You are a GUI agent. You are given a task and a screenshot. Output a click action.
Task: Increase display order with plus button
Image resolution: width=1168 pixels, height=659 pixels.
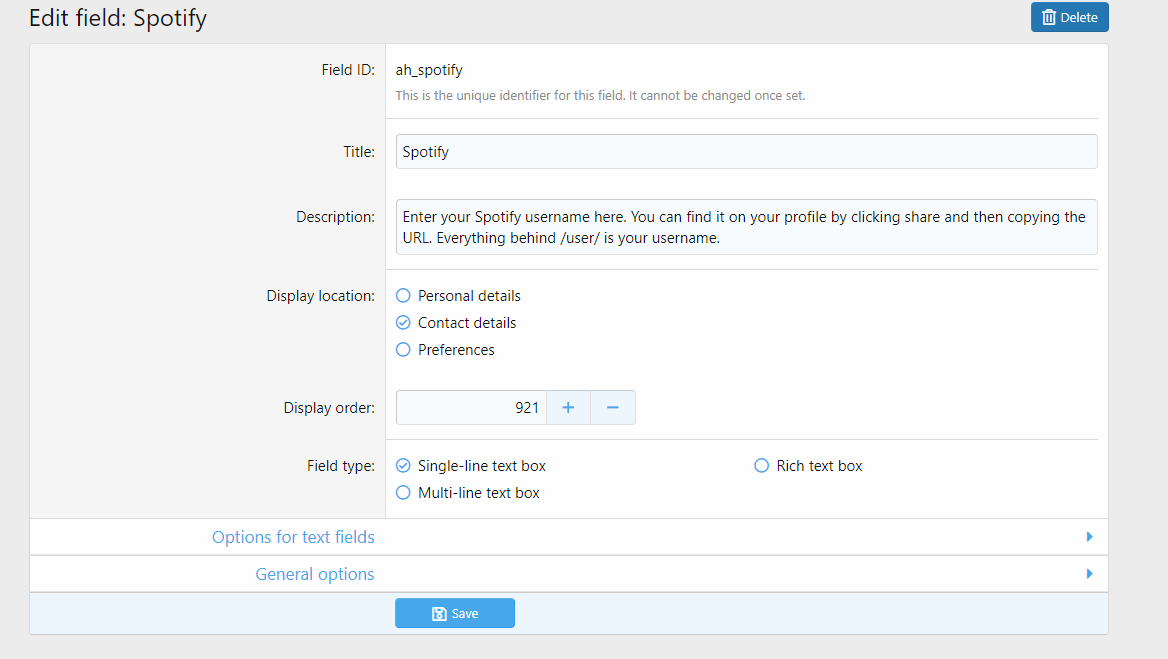point(568,407)
